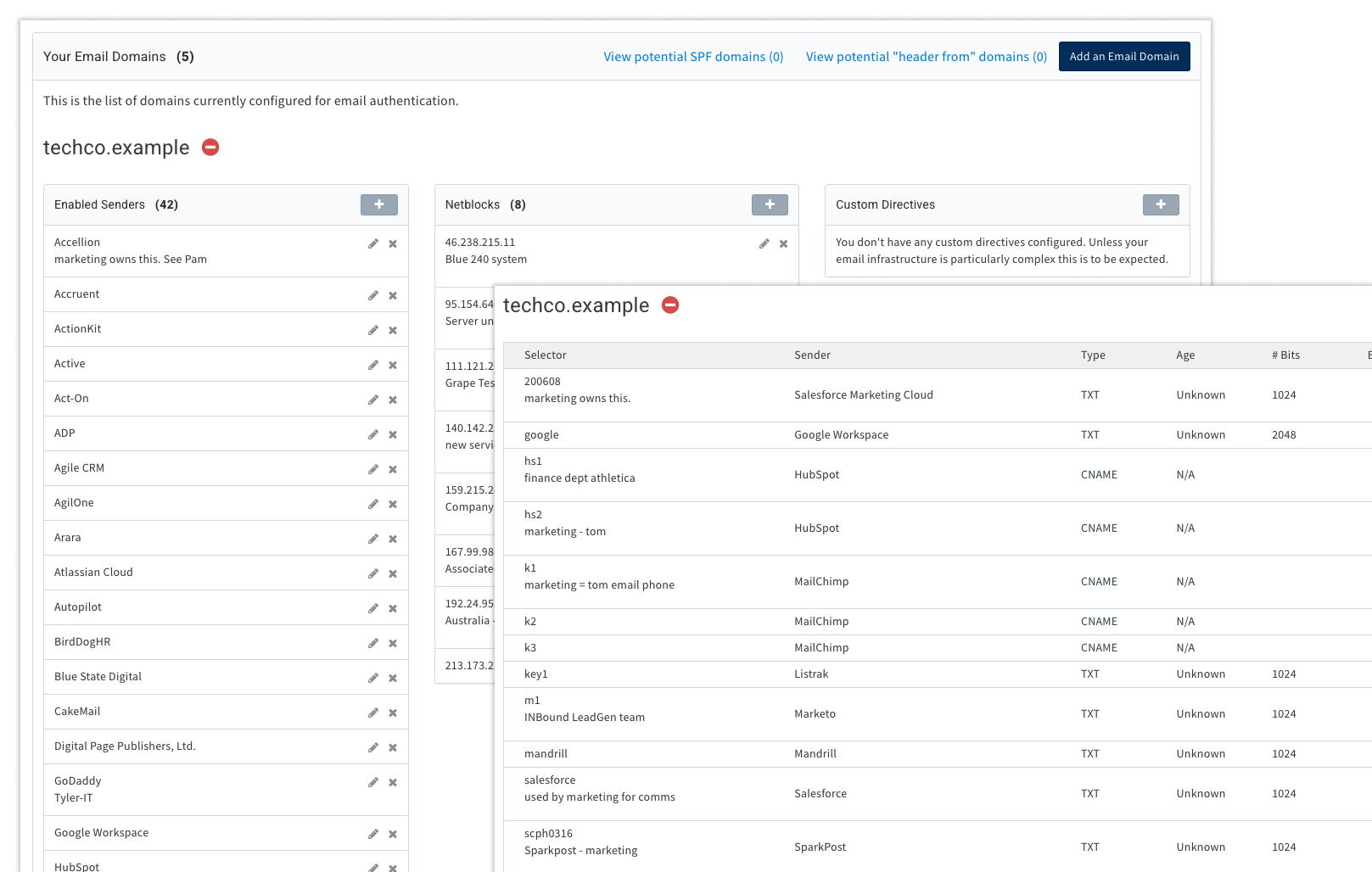Delete the Accellion sender
This screenshot has height=872, width=1372.
[x=393, y=243]
